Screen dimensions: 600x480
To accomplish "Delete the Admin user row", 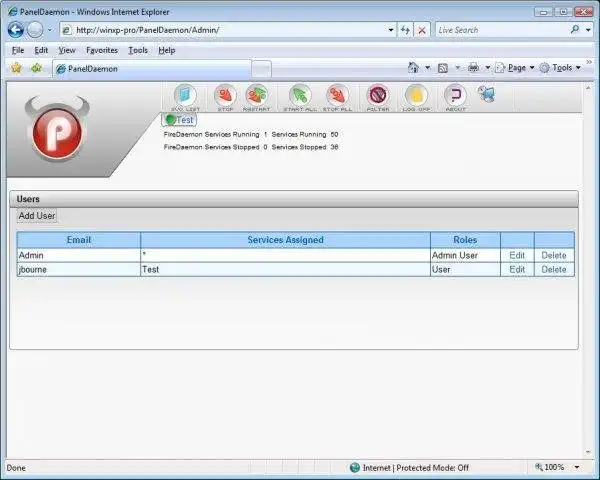I will click(x=554, y=255).
